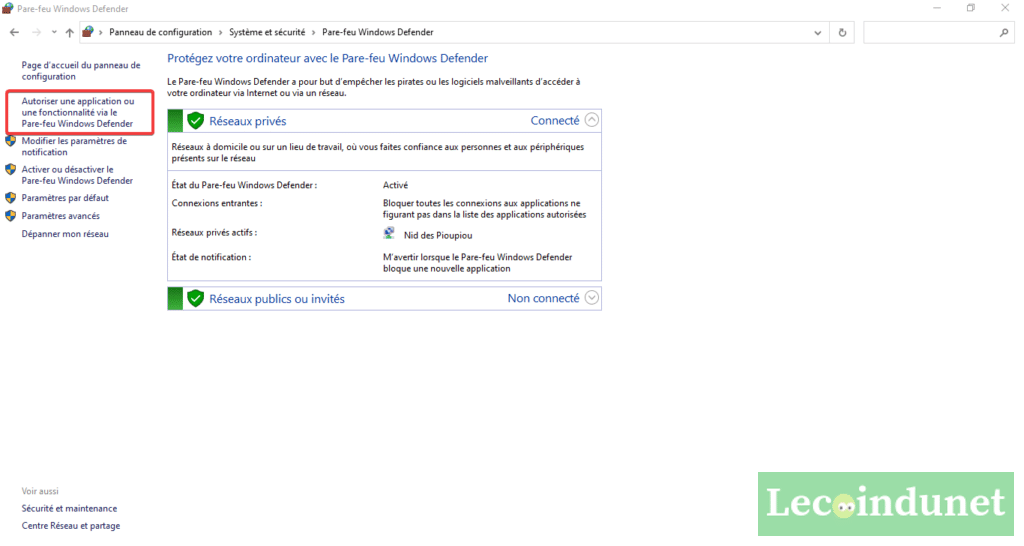Go up one level with Up arrow
1024x546 pixels.
click(x=69, y=33)
